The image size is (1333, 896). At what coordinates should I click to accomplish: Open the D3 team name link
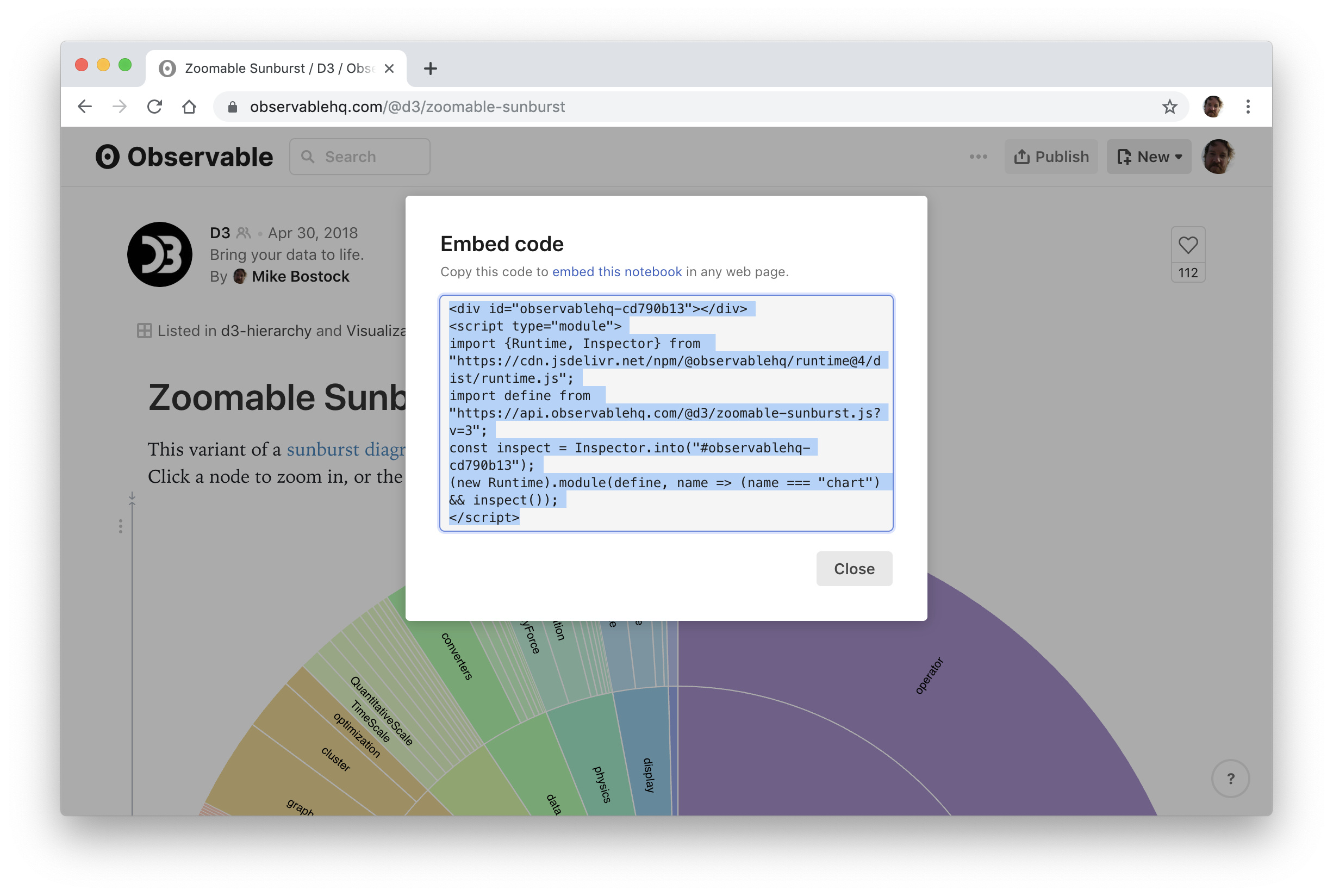click(220, 233)
